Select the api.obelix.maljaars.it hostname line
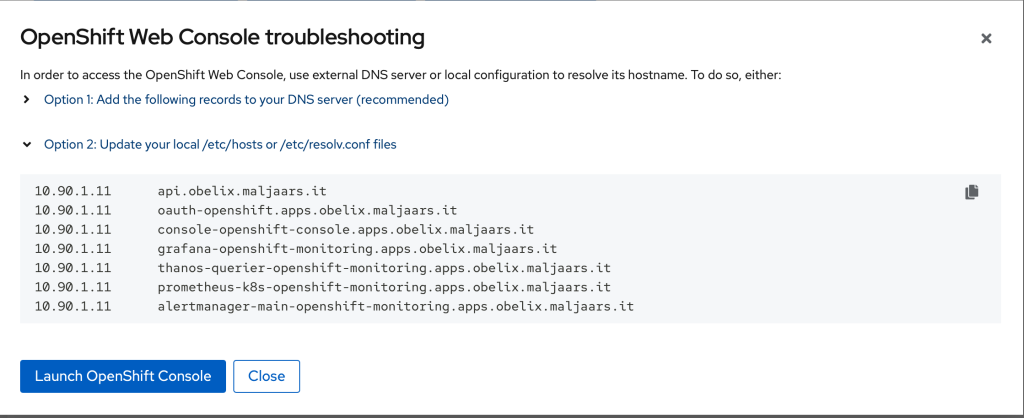 click(x=242, y=192)
